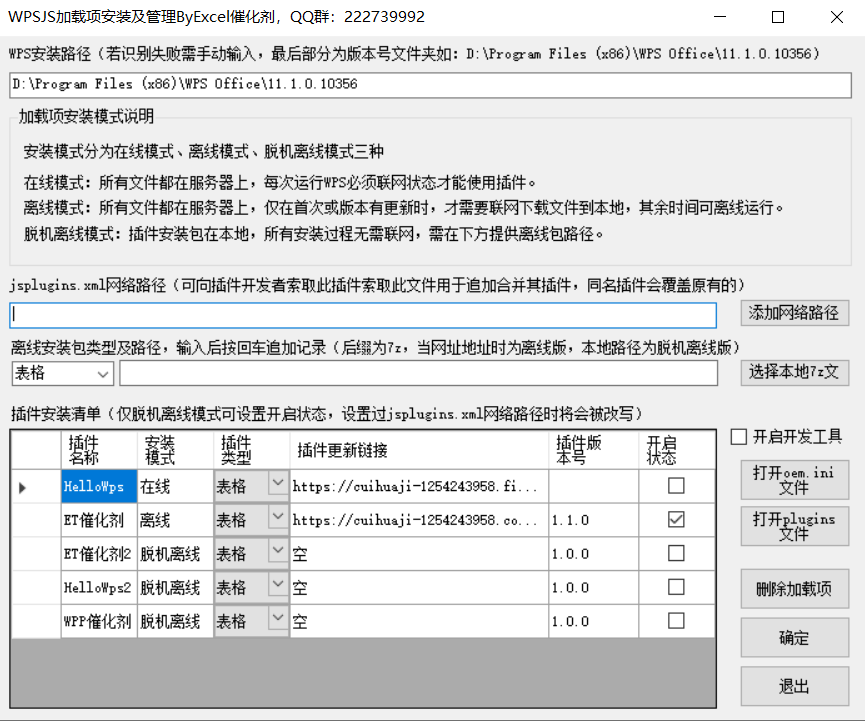Click the 打开oem.ini文件 button
This screenshot has height=721, width=865.
(794, 480)
